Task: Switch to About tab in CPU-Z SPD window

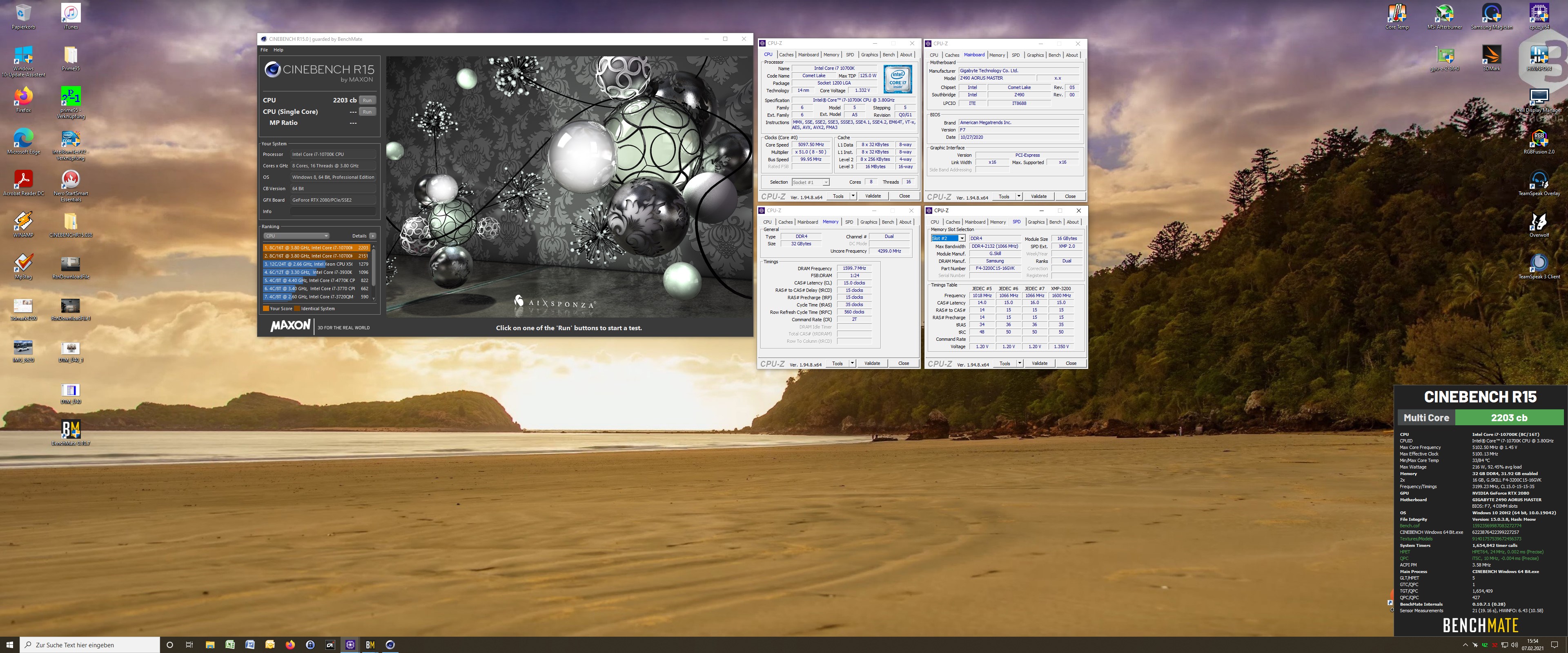Action: coord(1073,222)
